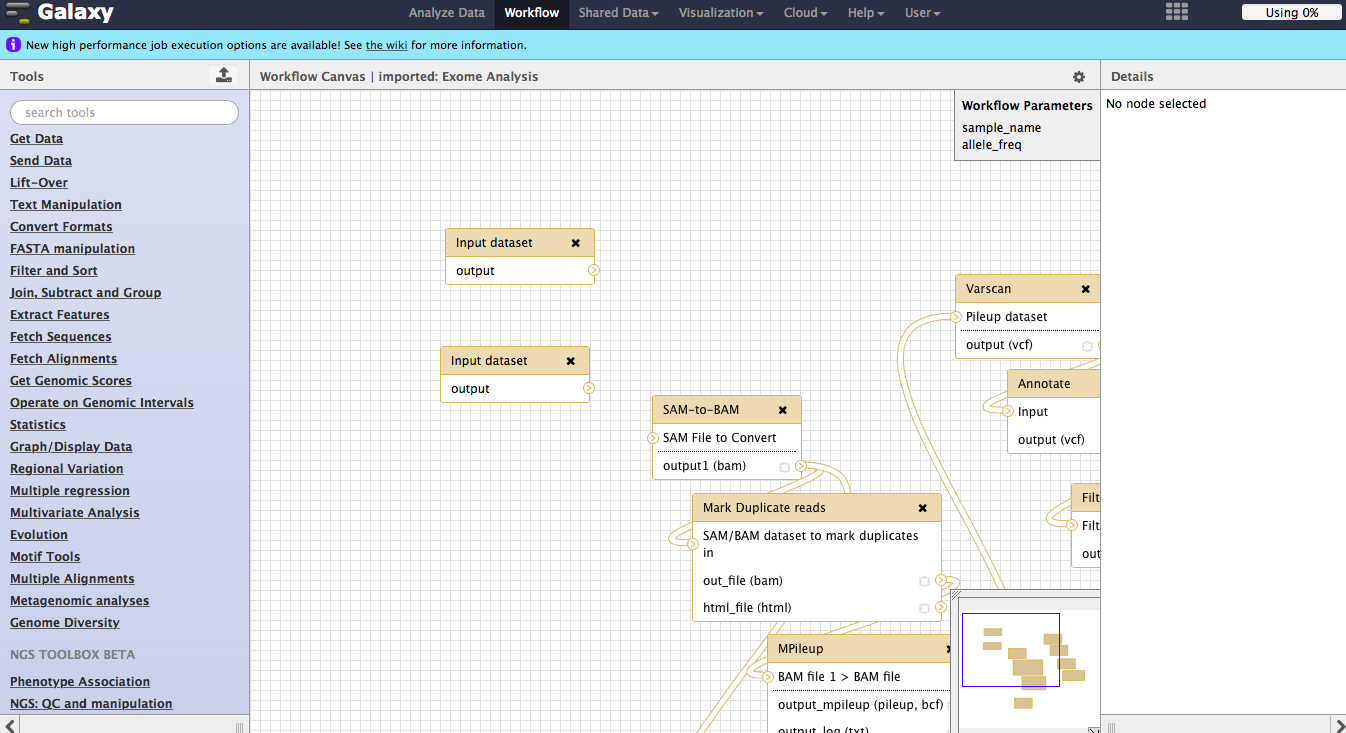The width and height of the screenshot is (1346, 733).
Task: Open the User dropdown menu
Action: tap(922, 13)
